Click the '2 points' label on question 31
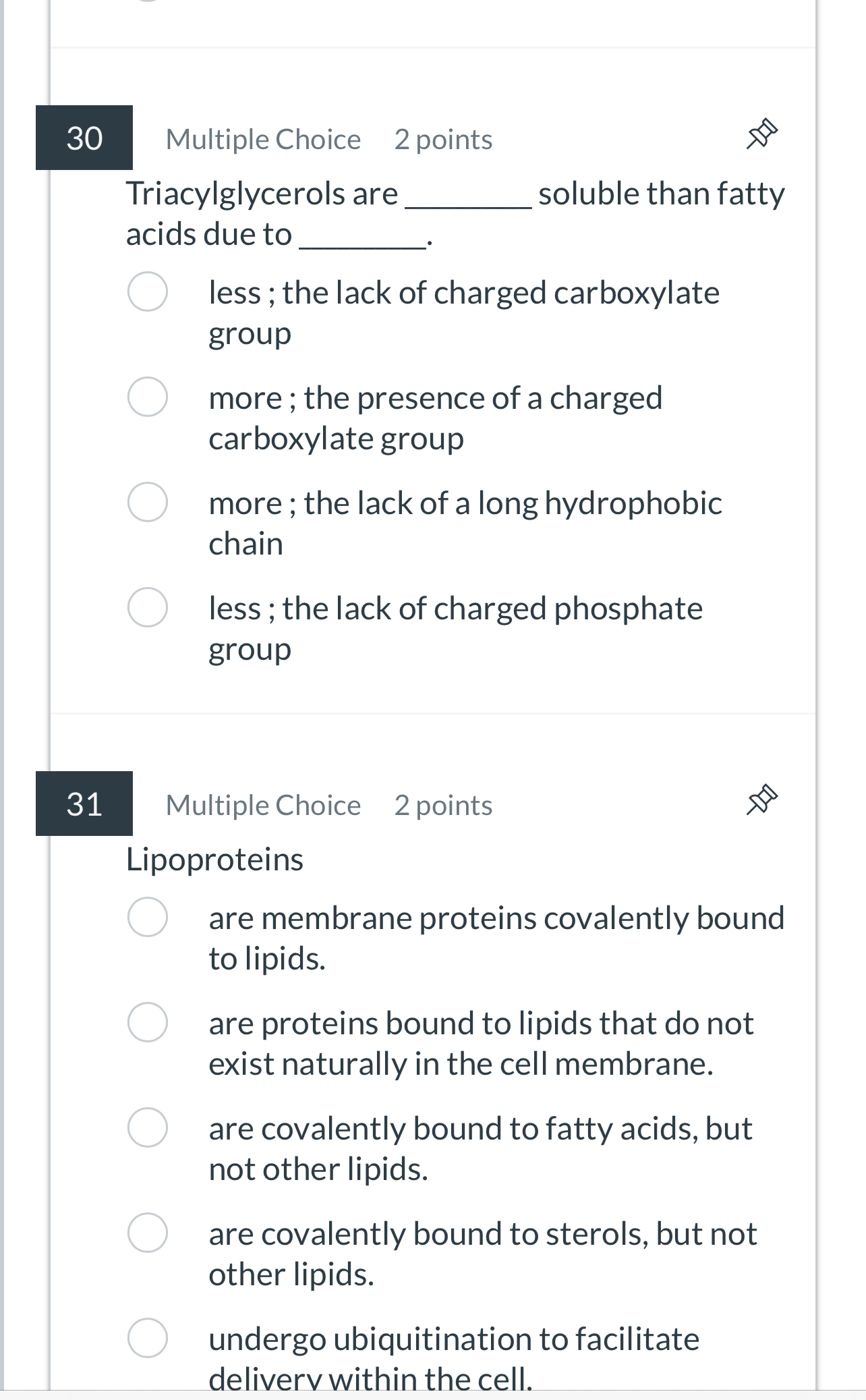The height and width of the screenshot is (1400, 866). (x=442, y=804)
